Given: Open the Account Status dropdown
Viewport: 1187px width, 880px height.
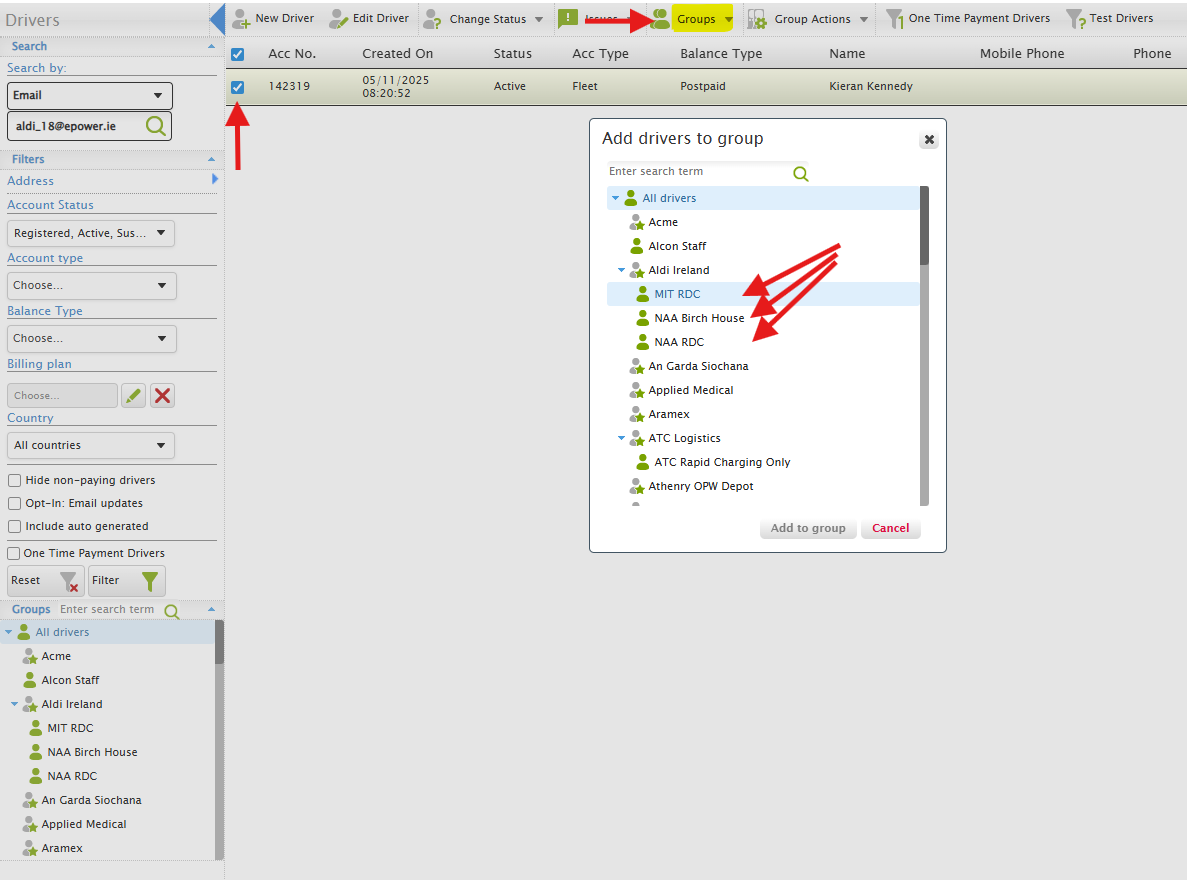Looking at the screenshot, I should coord(91,233).
